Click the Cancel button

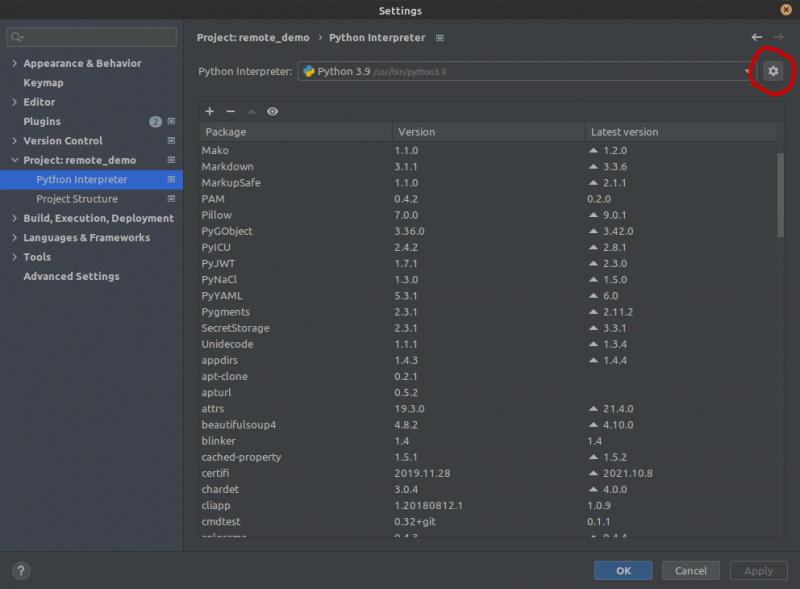click(691, 570)
